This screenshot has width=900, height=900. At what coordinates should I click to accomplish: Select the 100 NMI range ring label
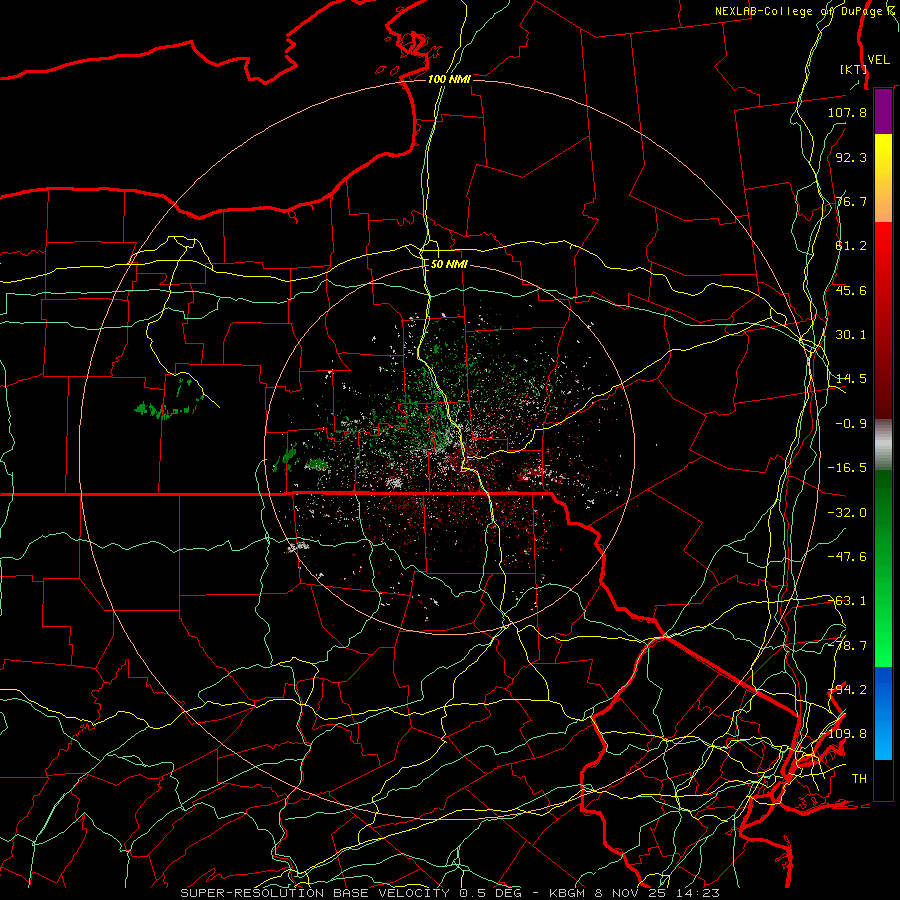click(x=449, y=79)
